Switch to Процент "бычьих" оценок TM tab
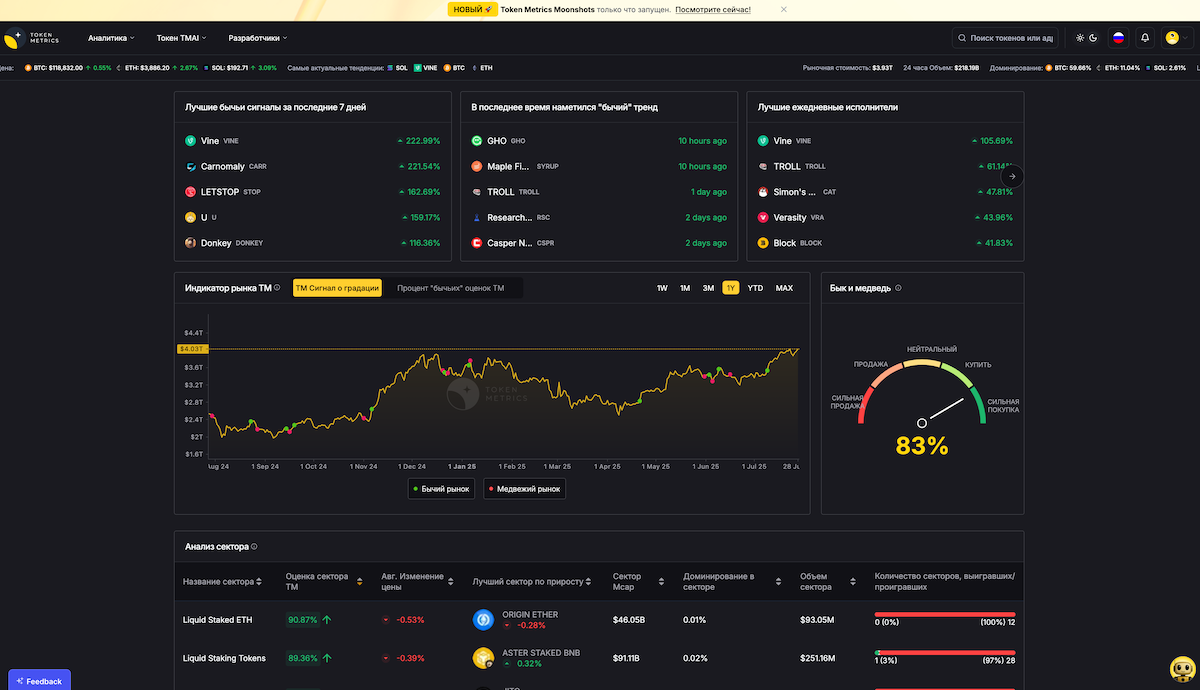Viewport: 1200px width, 690px height. [450, 288]
